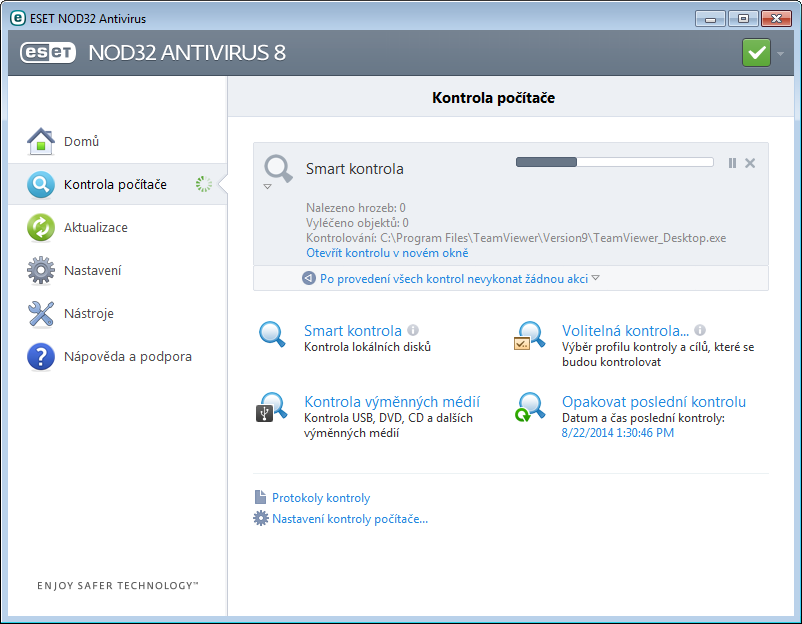Click Otevřít kontrolu v novém okně link
This screenshot has width=802, height=624.
pos(387,253)
